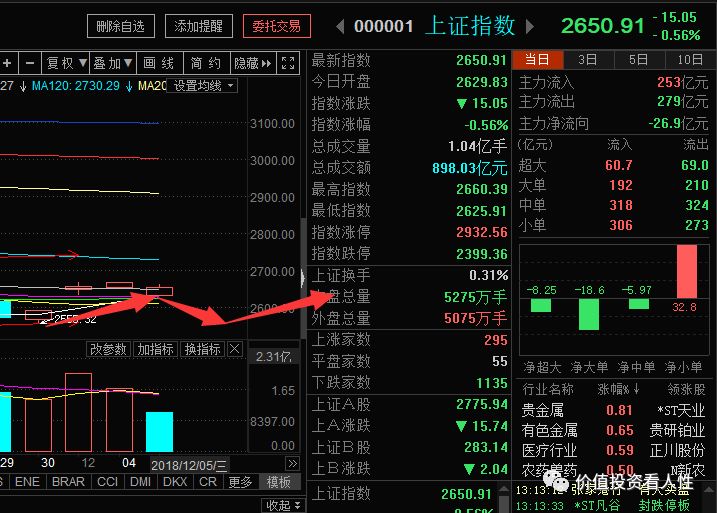Select the BRAR indicator tab
Screen dimensions: 717x513
(69, 481)
